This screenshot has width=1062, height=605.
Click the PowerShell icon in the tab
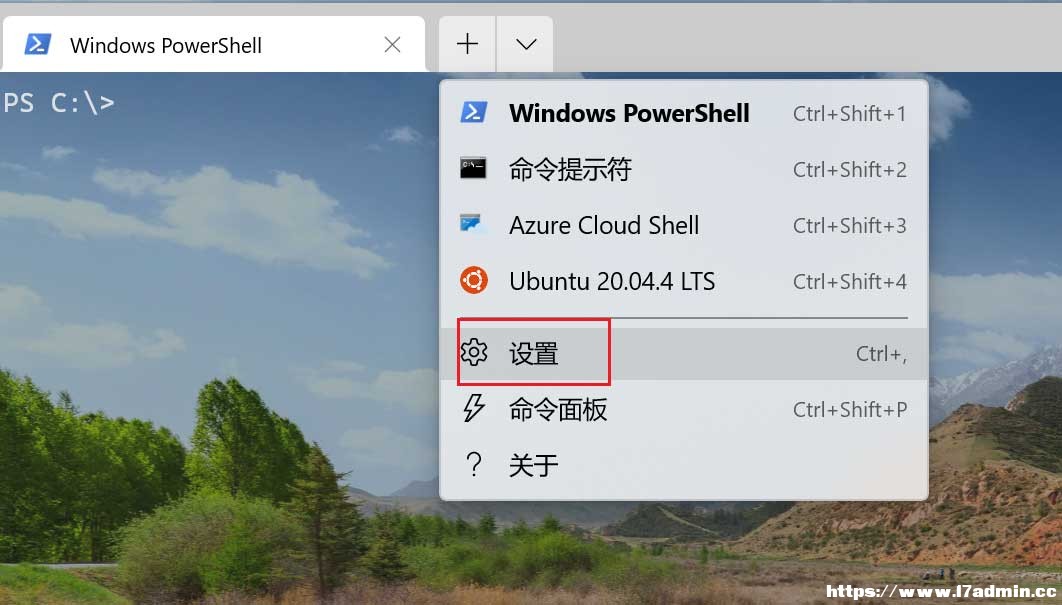point(37,45)
